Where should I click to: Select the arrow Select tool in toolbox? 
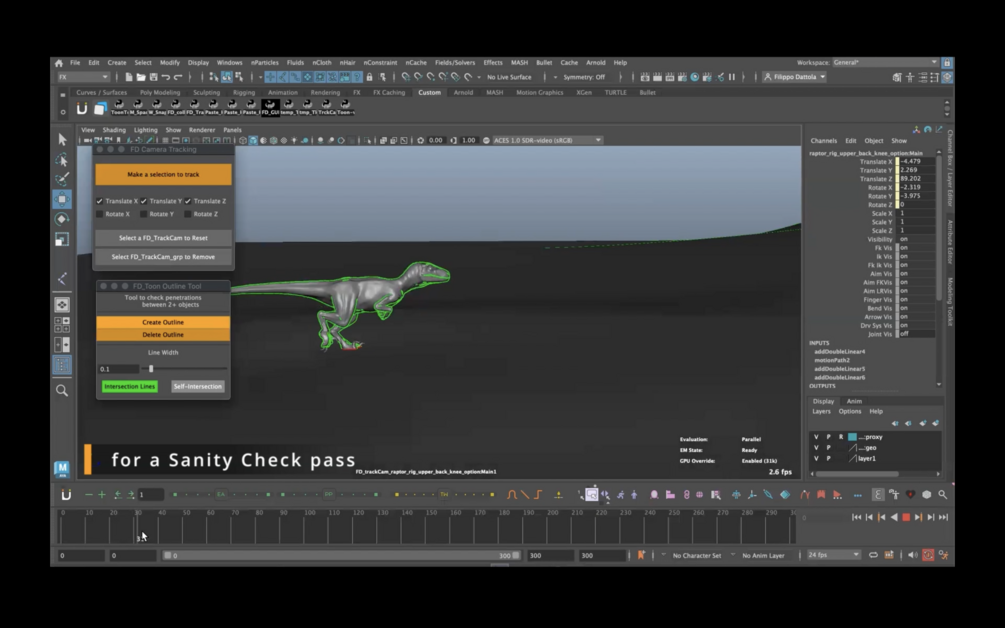62,139
